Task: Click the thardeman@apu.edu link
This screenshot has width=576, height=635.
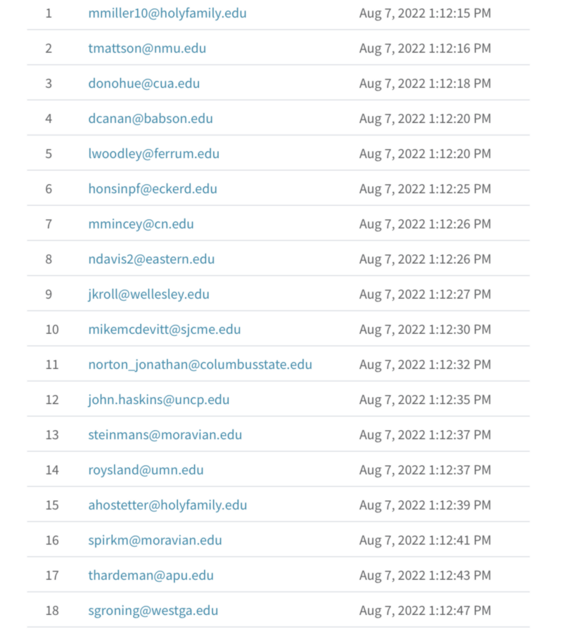Action: coord(151,575)
